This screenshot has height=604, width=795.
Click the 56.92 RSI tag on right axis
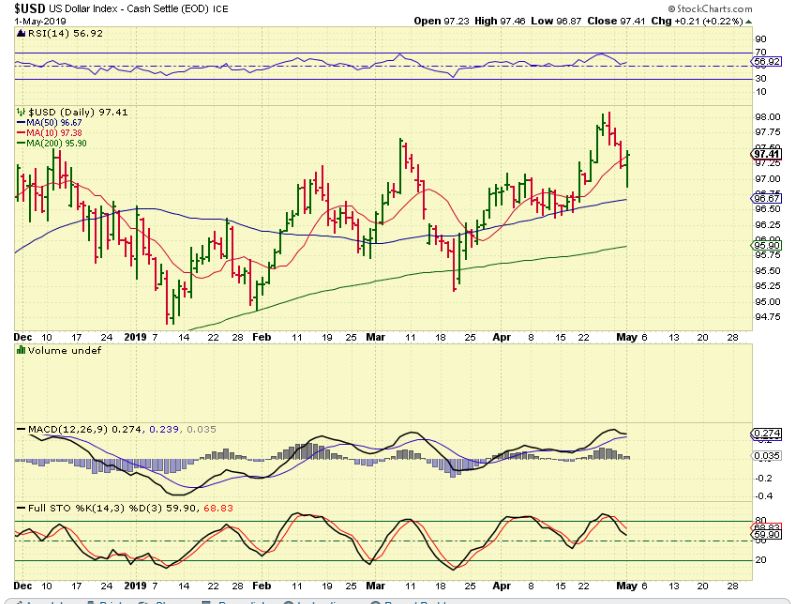767,61
